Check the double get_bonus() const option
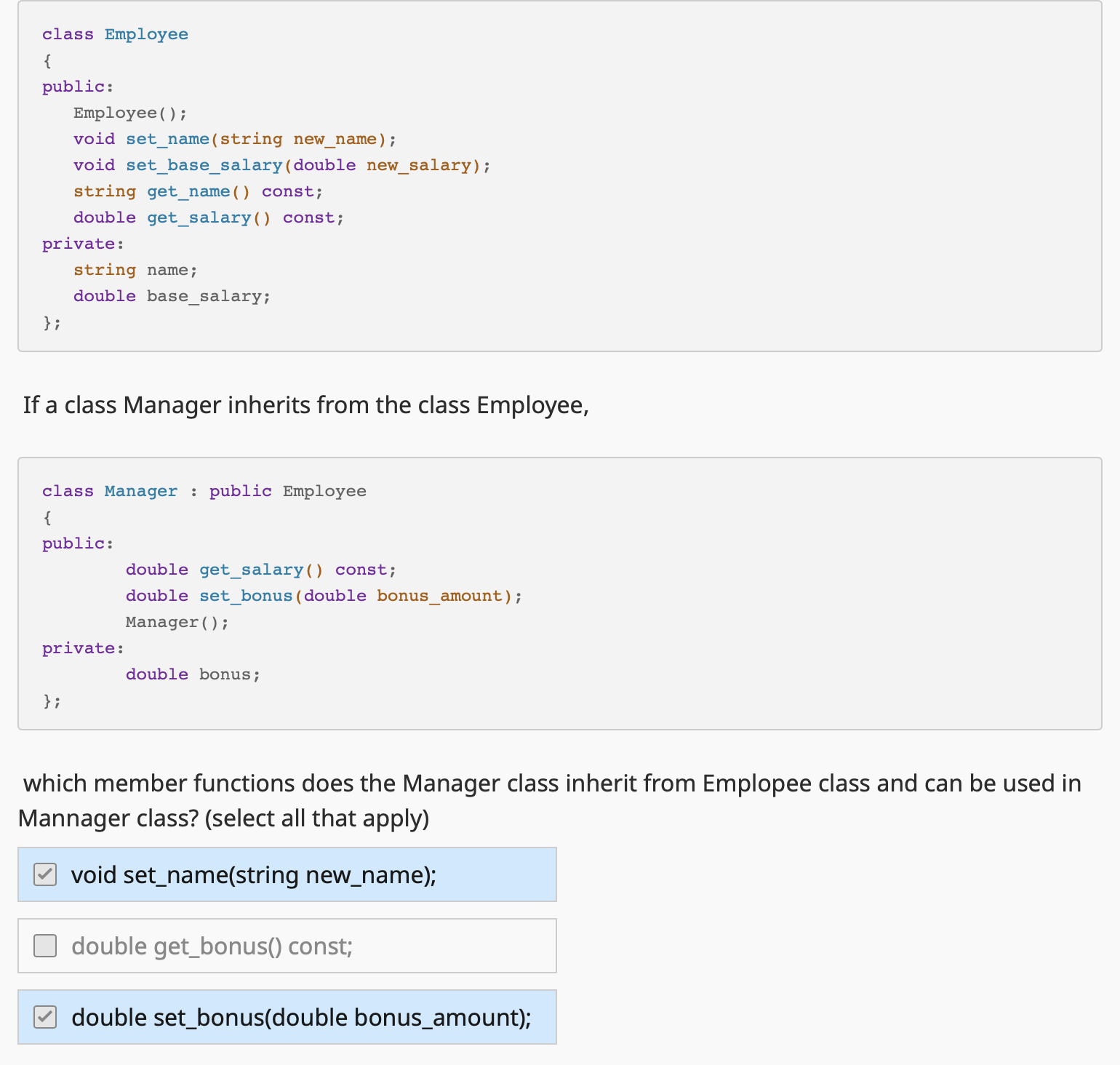This screenshot has height=1065, width=1120. (x=44, y=946)
